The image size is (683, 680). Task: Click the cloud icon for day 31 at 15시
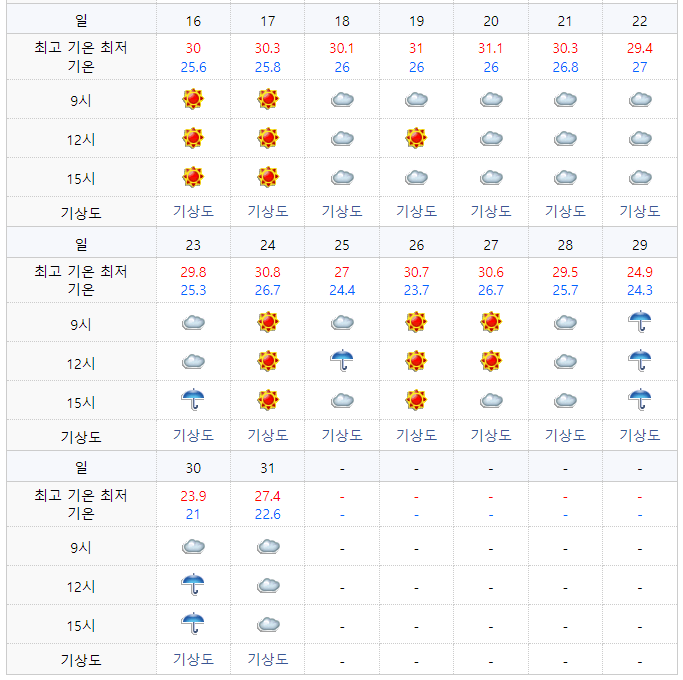[x=267, y=625]
